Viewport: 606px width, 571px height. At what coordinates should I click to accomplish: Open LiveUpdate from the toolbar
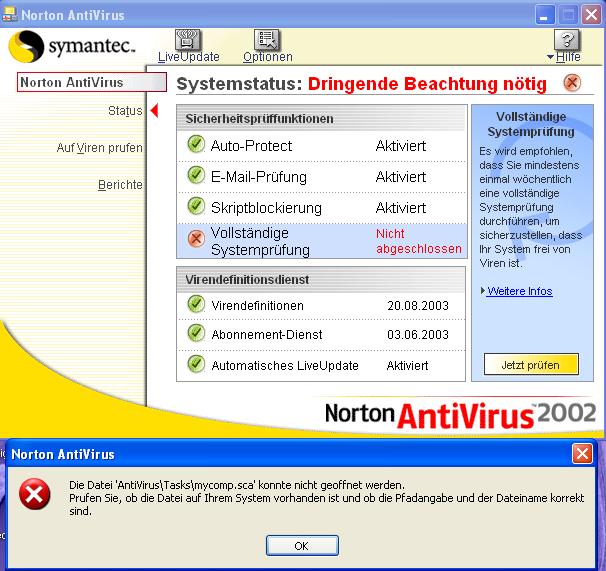pos(189,46)
